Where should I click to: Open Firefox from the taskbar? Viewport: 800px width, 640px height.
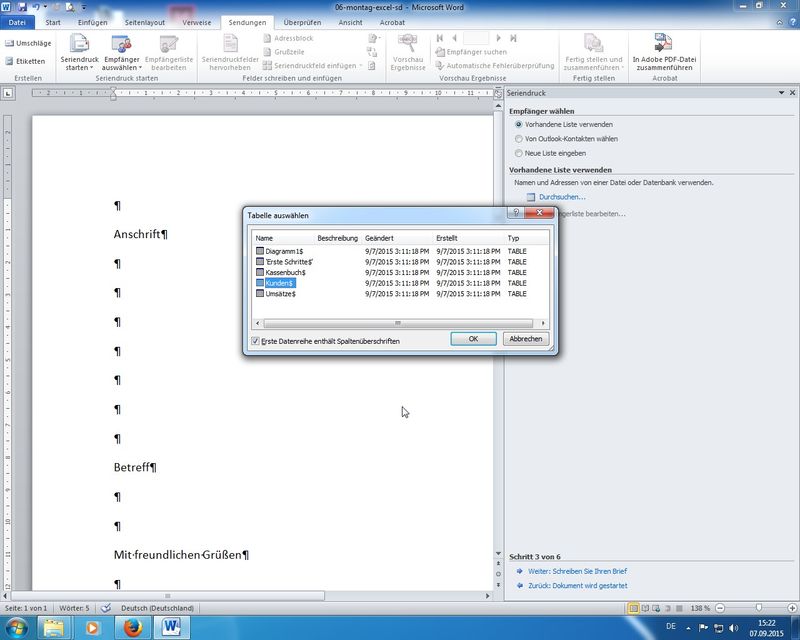(133, 627)
